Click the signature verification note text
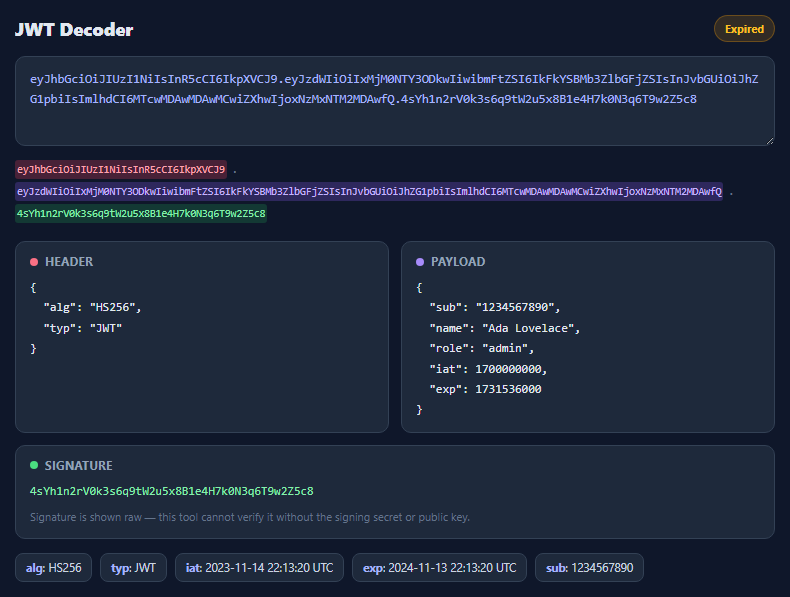This screenshot has width=790, height=597. tap(250, 517)
